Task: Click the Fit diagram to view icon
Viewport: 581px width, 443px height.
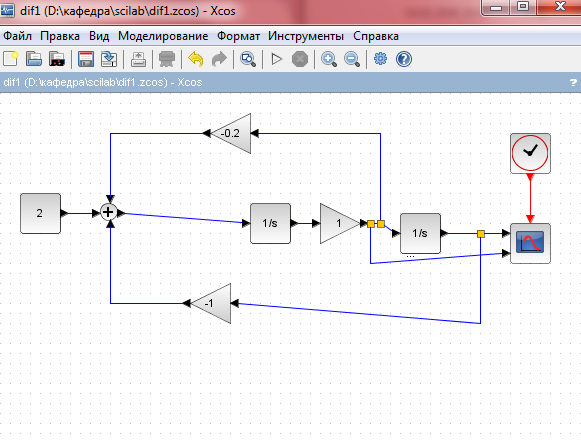Action: point(248,59)
